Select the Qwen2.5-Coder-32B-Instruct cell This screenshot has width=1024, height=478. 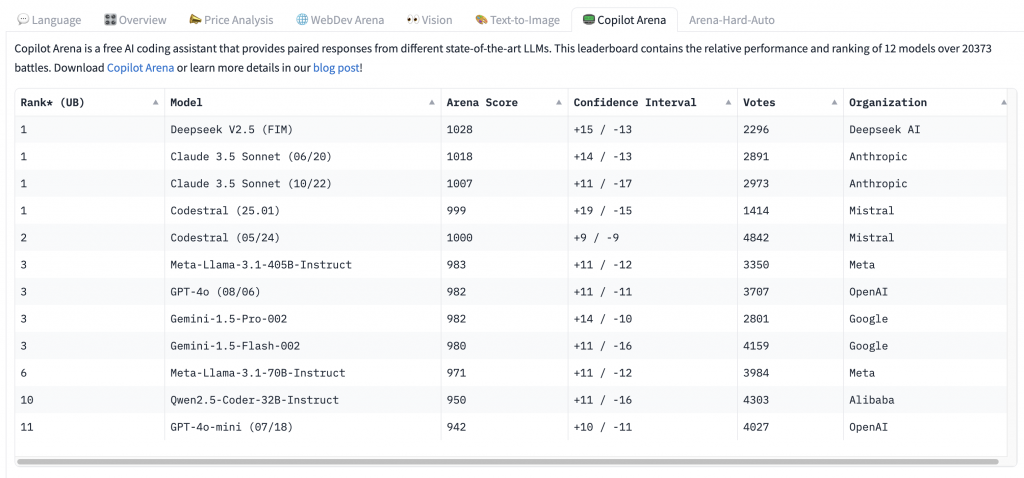point(303,400)
